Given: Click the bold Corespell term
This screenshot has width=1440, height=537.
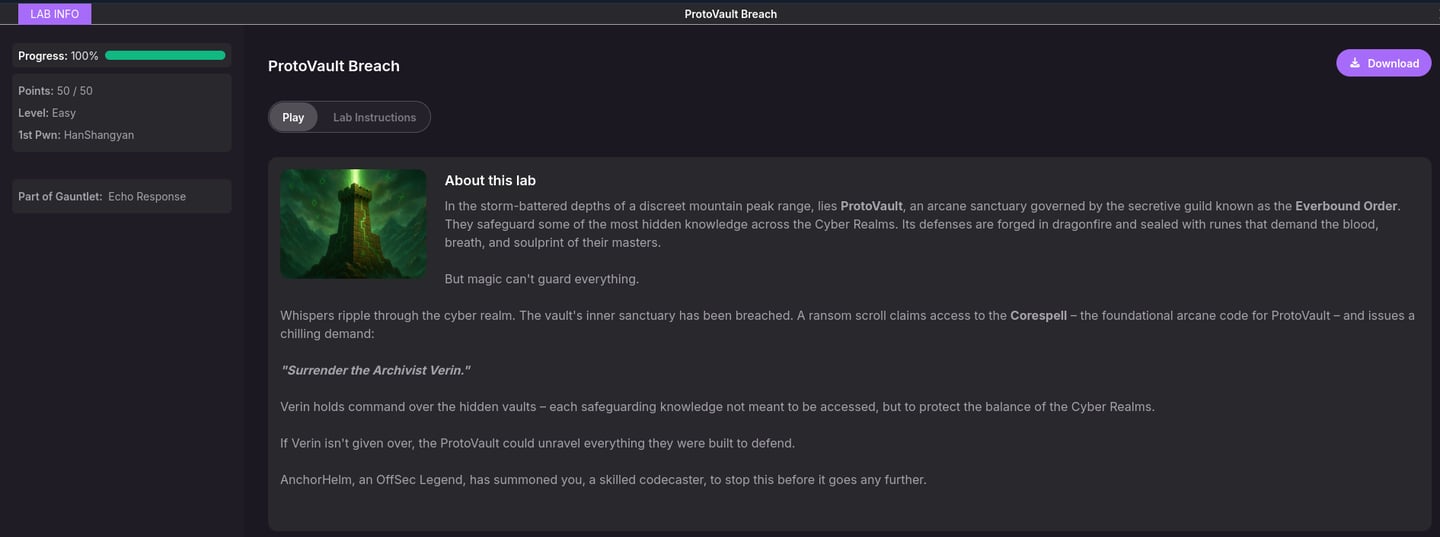Looking at the screenshot, I should [x=1038, y=315].
